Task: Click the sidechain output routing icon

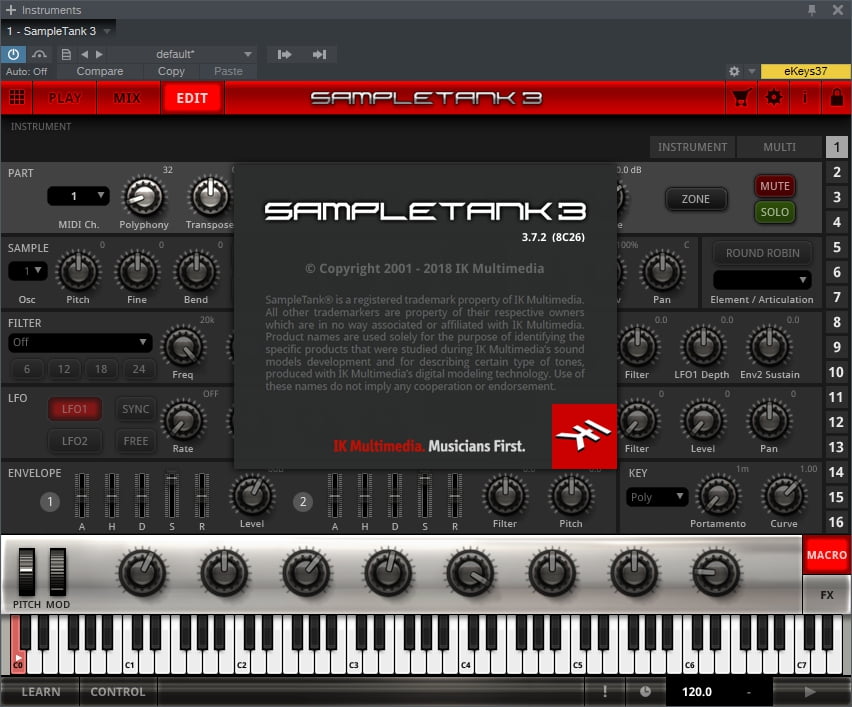Action: coord(320,54)
